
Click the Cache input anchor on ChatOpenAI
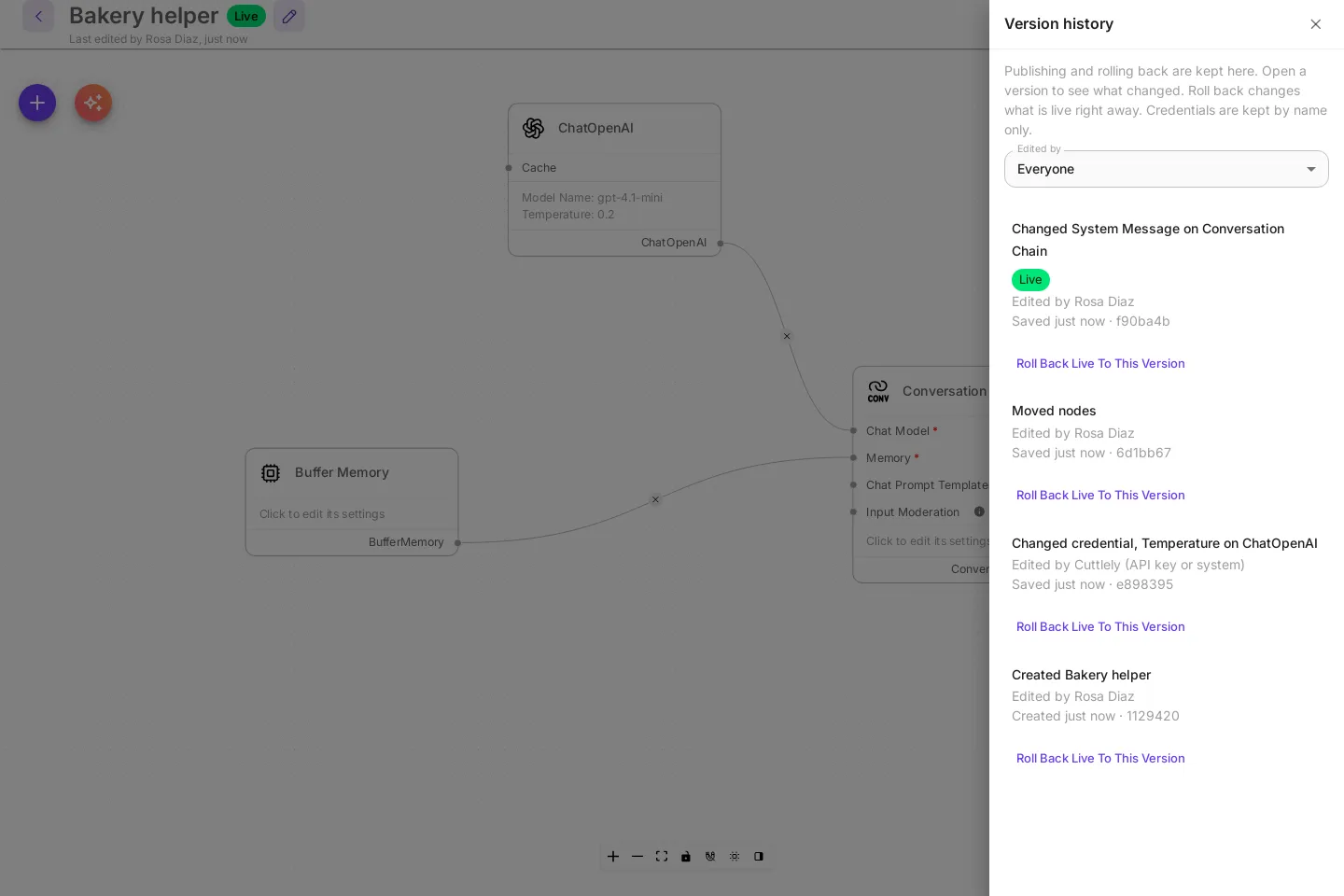[x=509, y=168]
